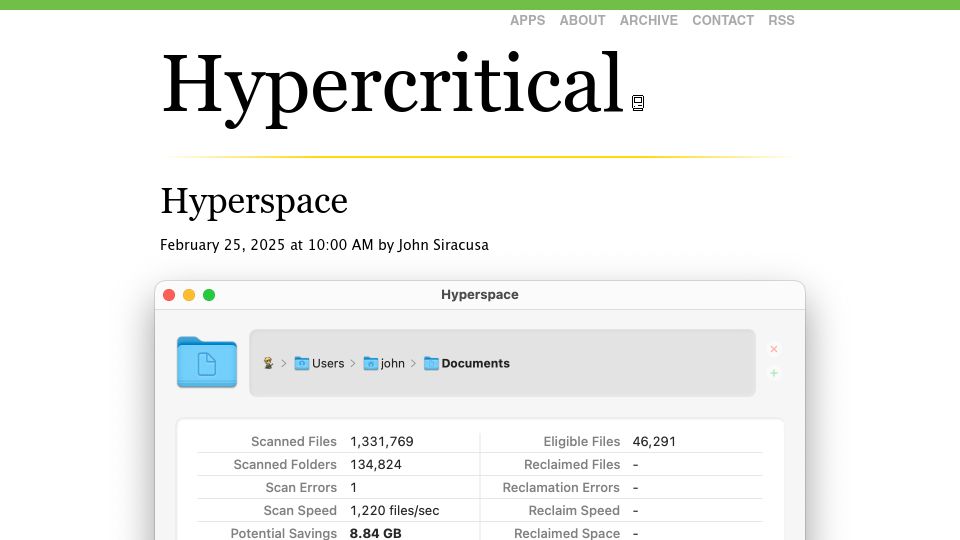960x540 pixels.
Task: Click the Reclaim Speed label
Action: 574,511
